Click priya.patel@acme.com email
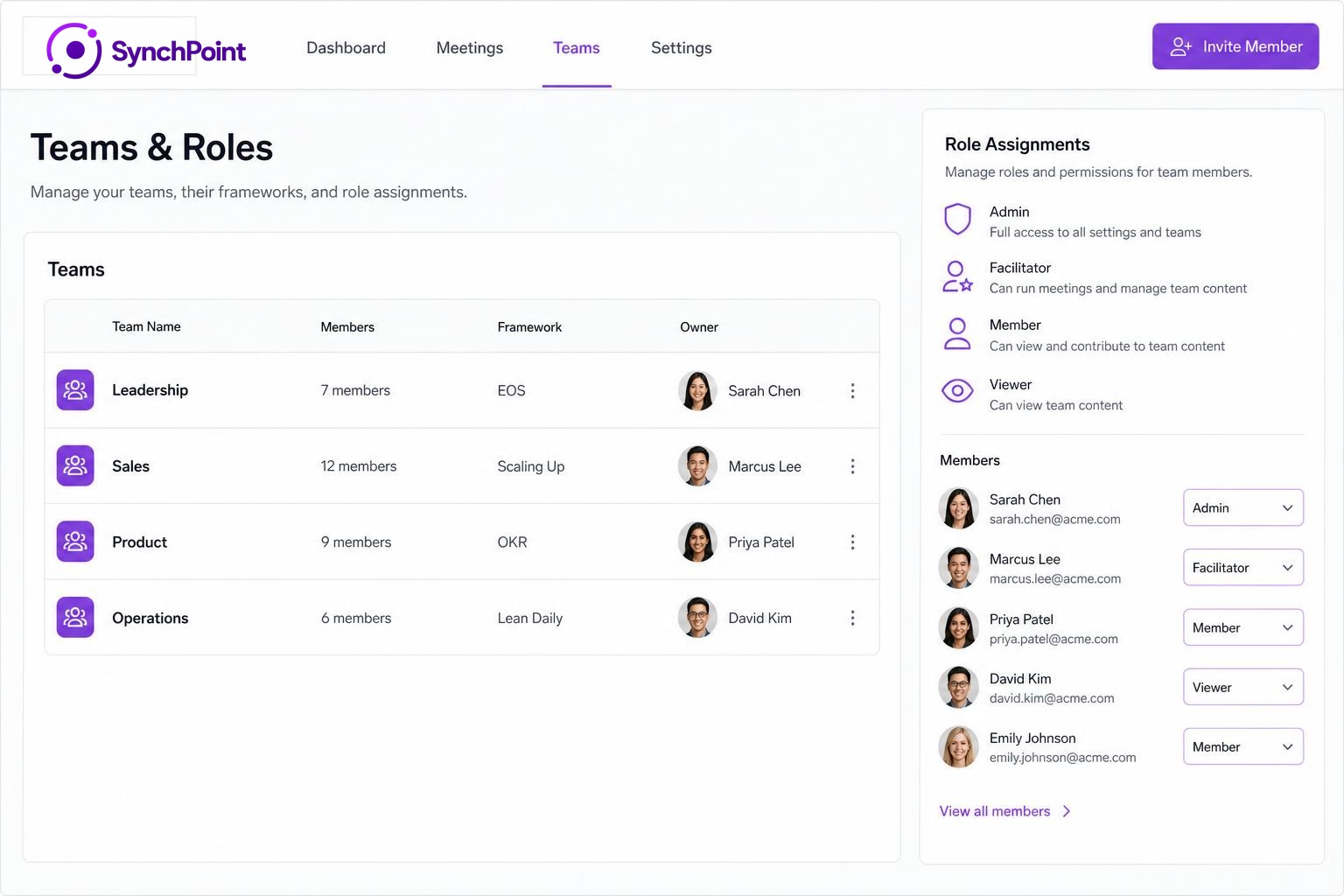 coord(1053,640)
